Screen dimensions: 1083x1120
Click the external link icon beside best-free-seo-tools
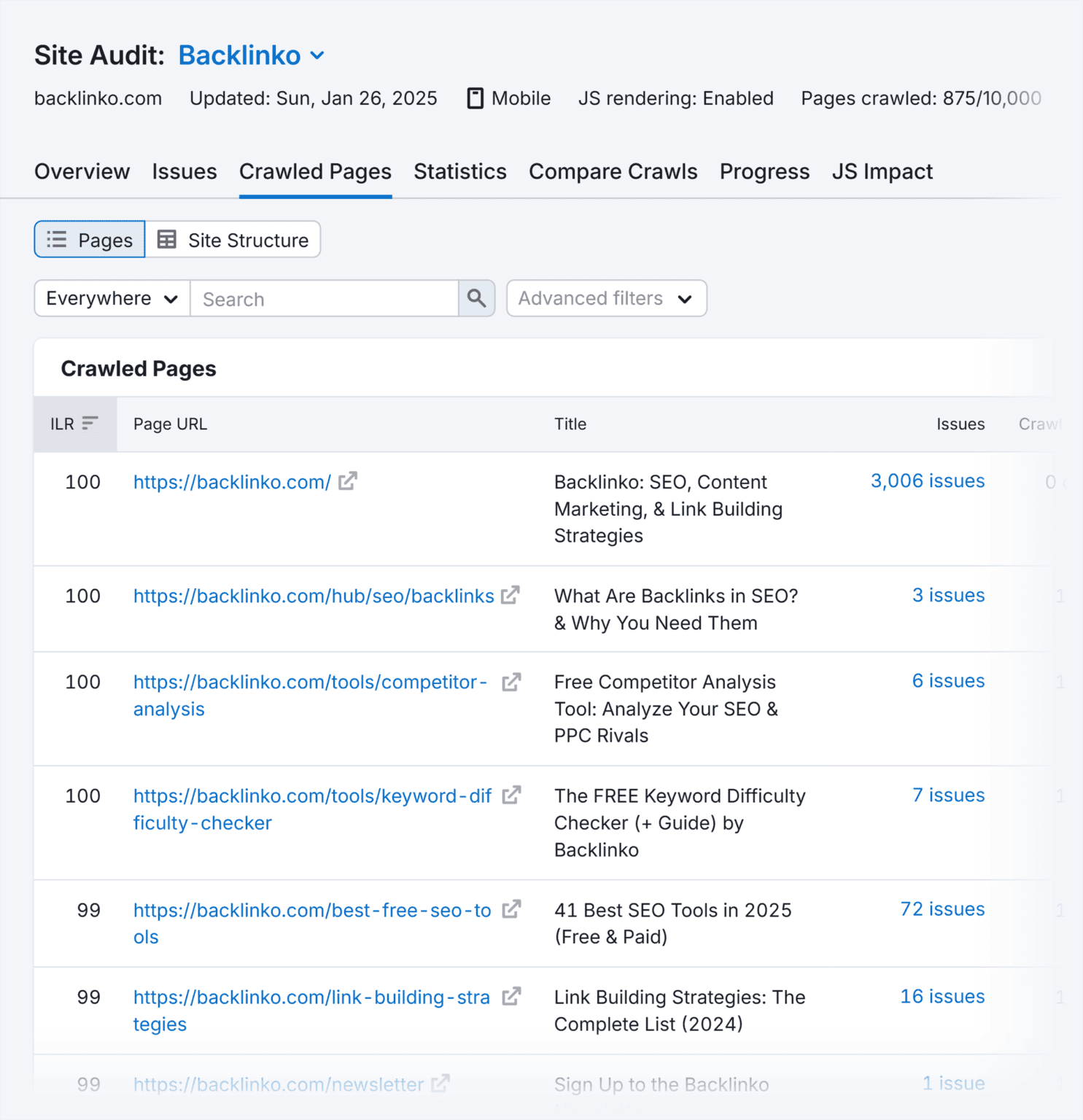click(x=511, y=909)
